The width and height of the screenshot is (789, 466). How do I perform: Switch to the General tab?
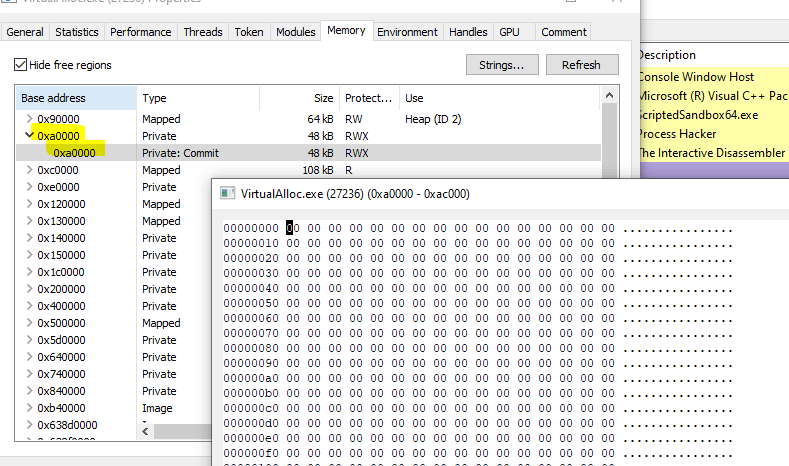[25, 32]
